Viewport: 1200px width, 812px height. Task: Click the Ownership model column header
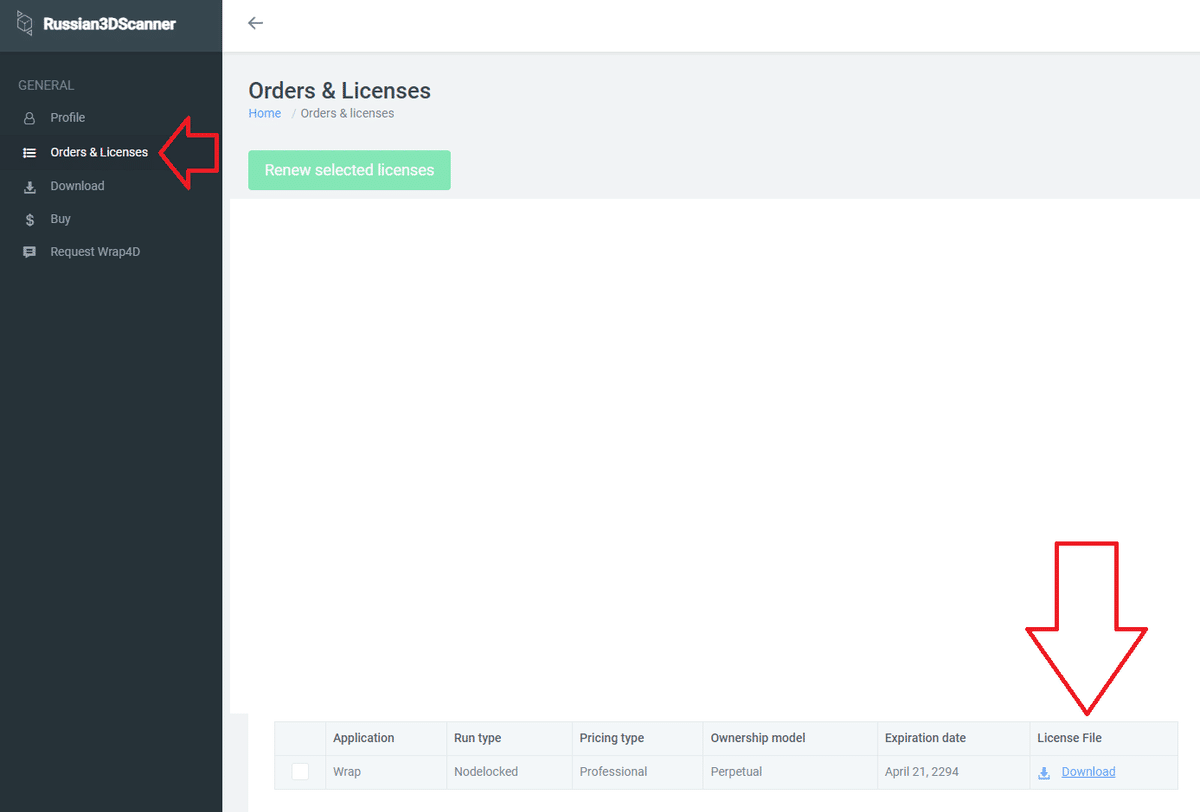pos(758,738)
